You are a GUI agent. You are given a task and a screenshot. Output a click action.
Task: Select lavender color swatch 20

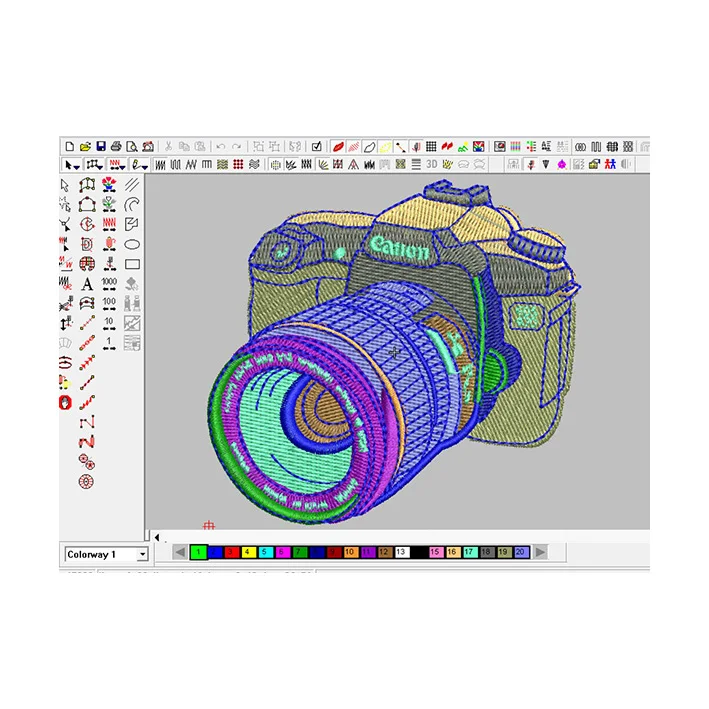[x=521, y=552]
